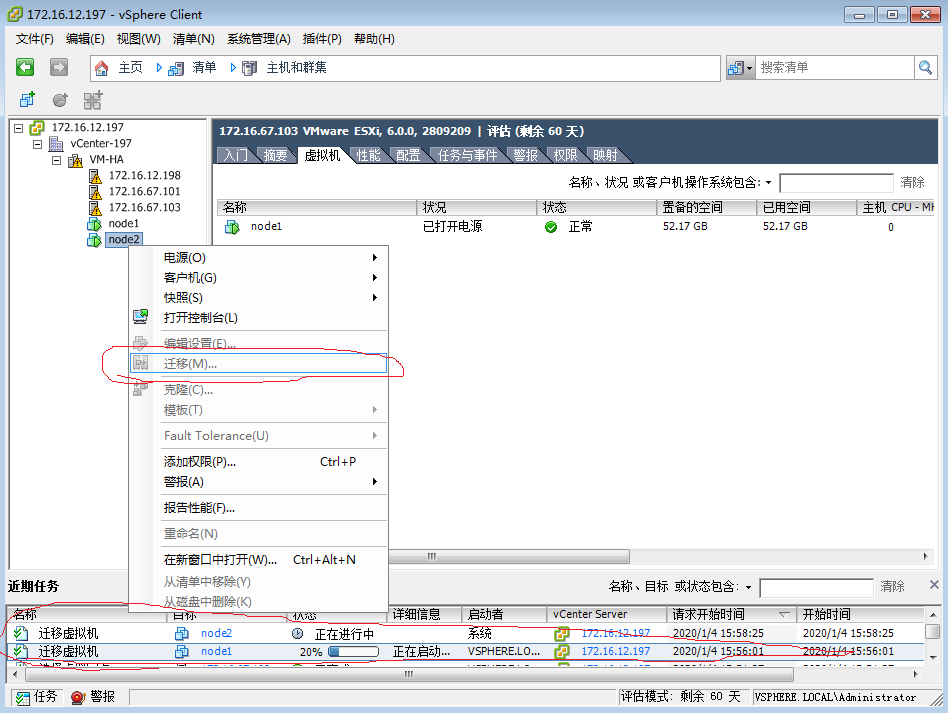Click the inventory (清单) breadcrumb icon

[176, 68]
